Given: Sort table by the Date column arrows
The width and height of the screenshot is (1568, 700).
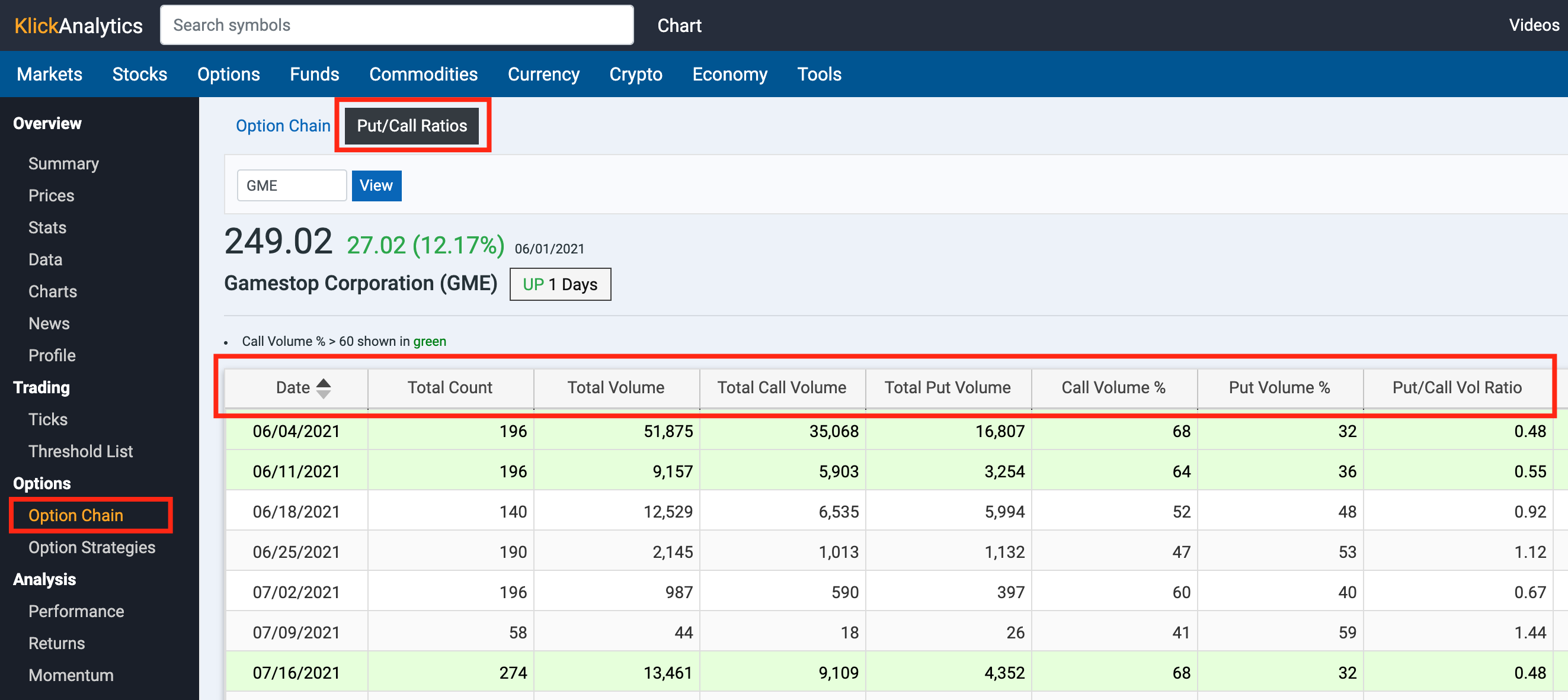Looking at the screenshot, I should 324,388.
